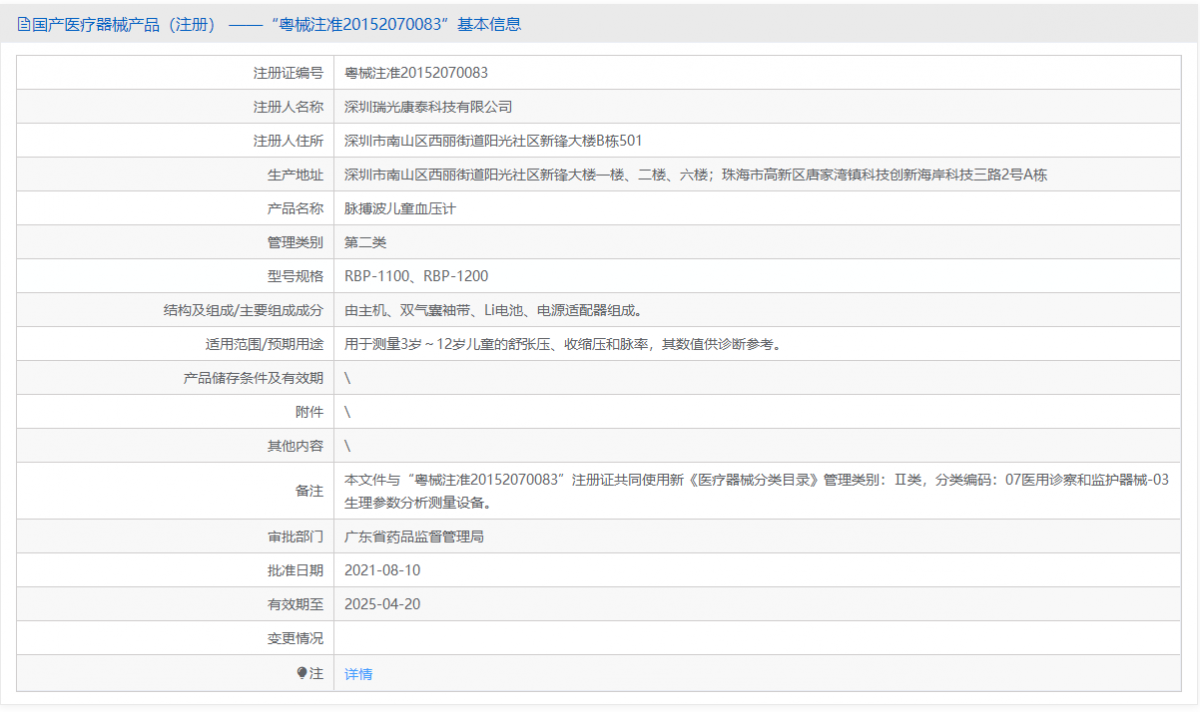This screenshot has height=712, width=1200.
Task: Select model value RBP-1100、RBP-1200
Action: pos(416,276)
